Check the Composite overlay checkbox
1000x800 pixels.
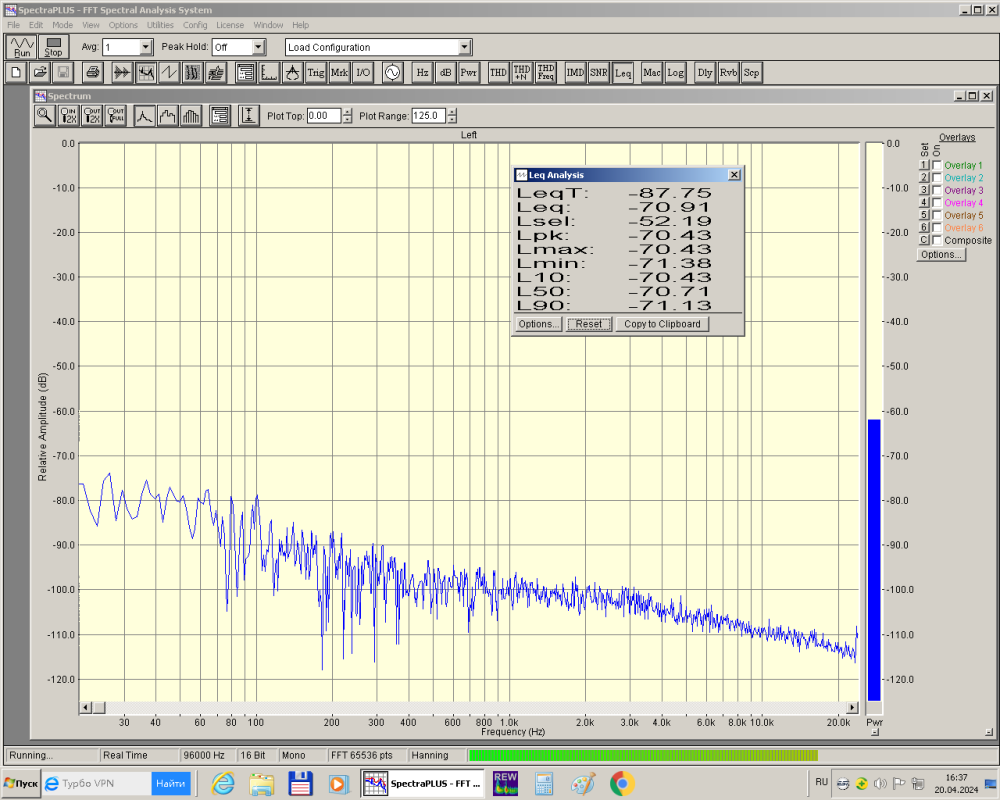click(937, 240)
